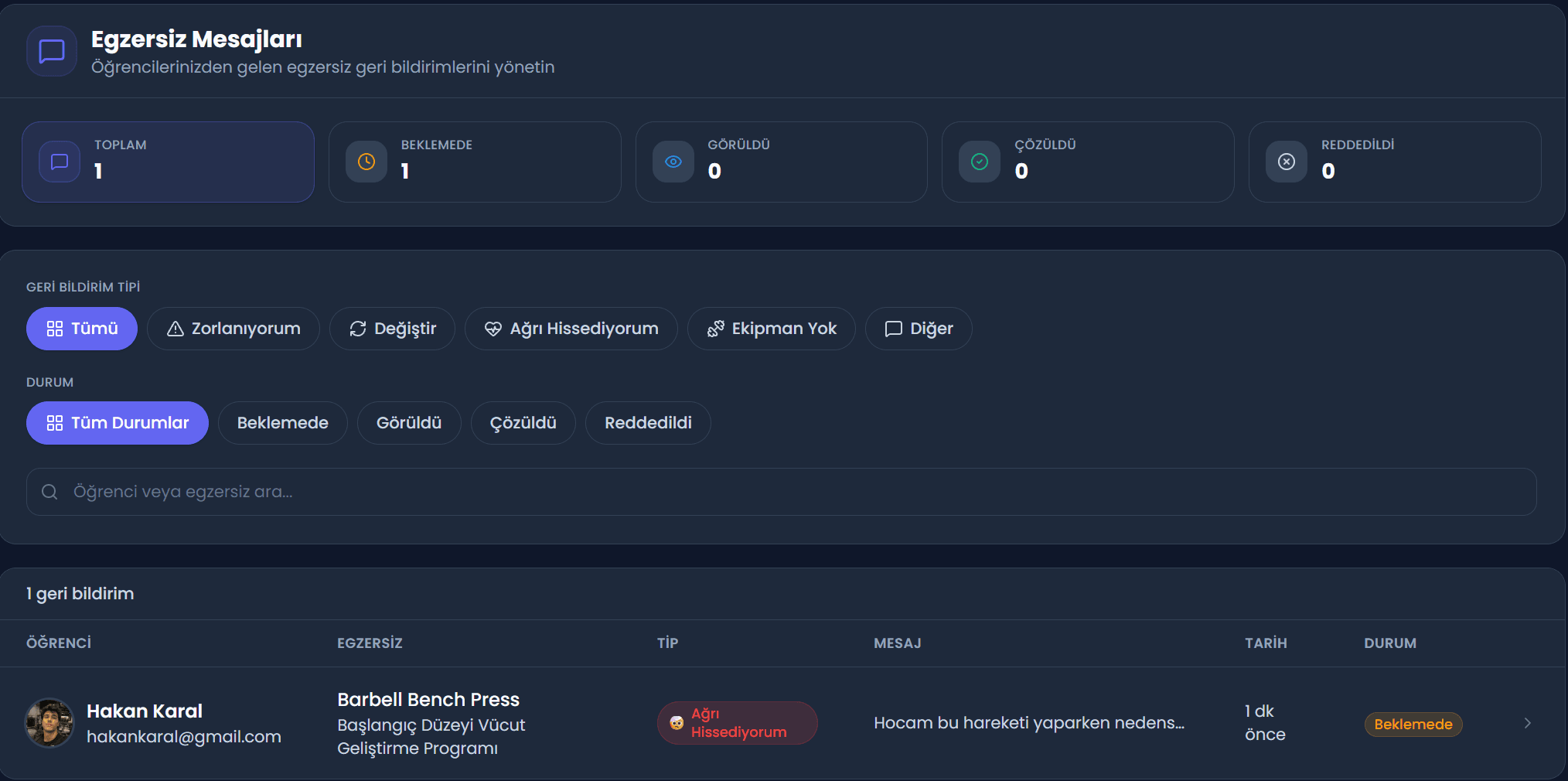Filter status by Görüldü
This screenshot has width=1568, height=781.
click(x=409, y=423)
